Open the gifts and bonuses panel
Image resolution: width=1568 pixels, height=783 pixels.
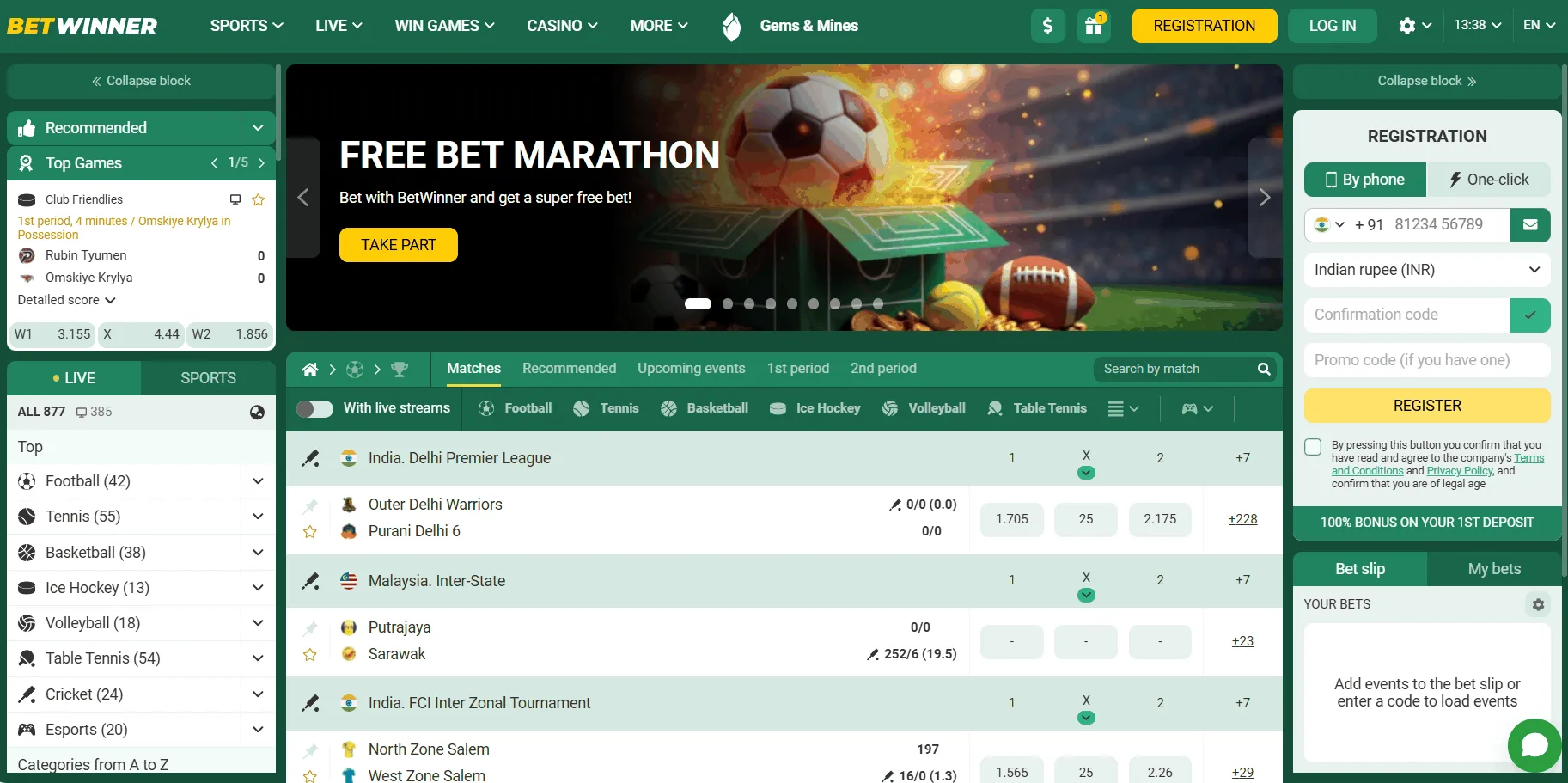tap(1093, 26)
